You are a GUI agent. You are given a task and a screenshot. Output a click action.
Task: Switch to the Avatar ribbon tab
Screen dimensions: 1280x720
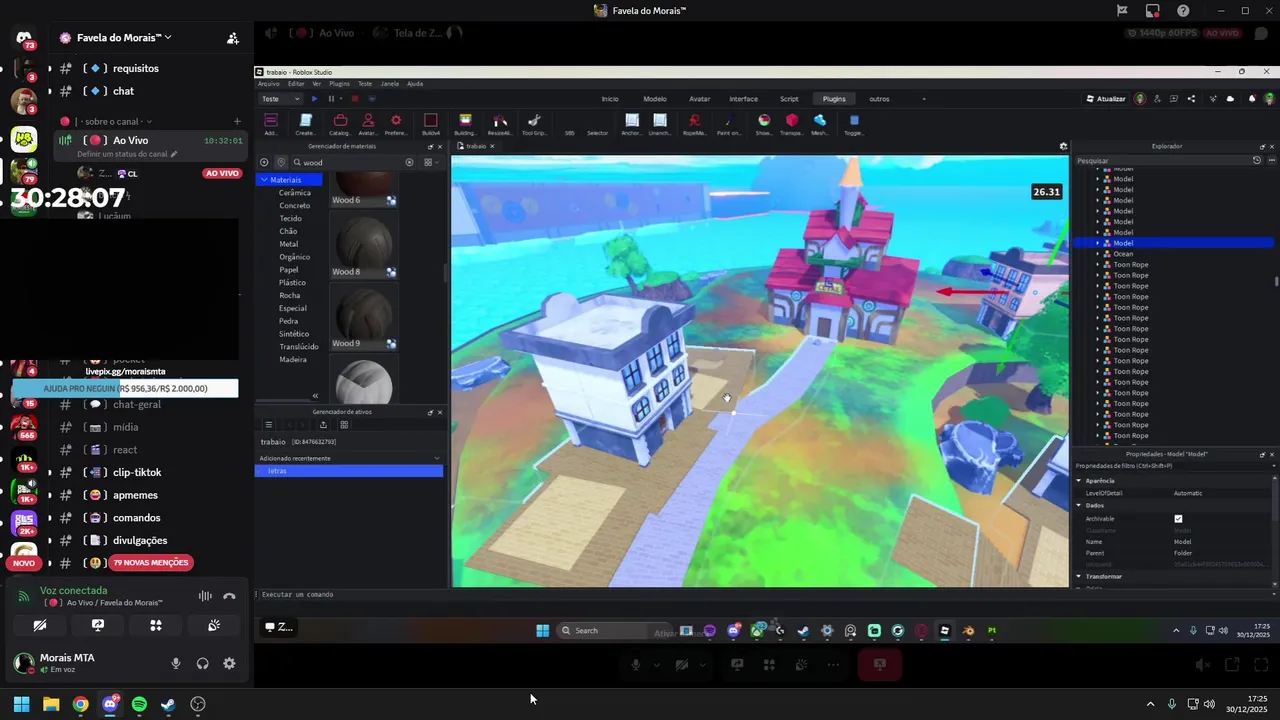700,99
